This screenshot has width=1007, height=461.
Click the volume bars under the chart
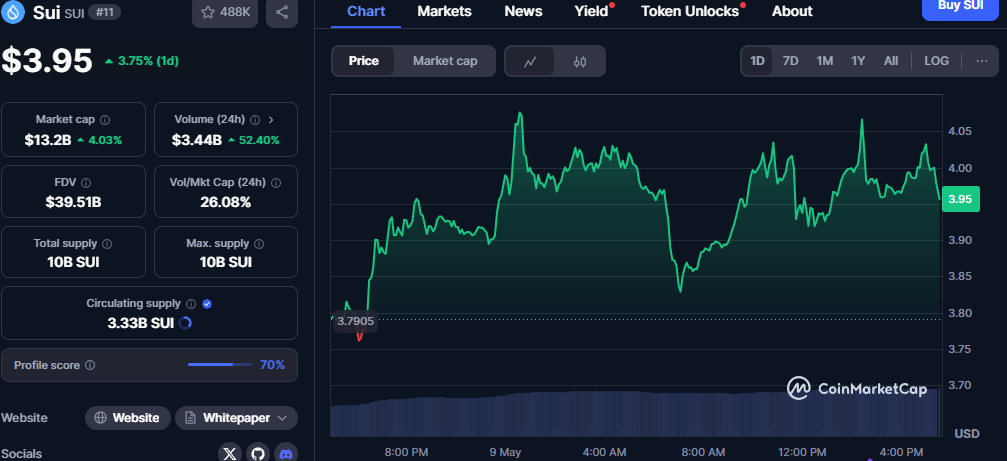pos(636,413)
